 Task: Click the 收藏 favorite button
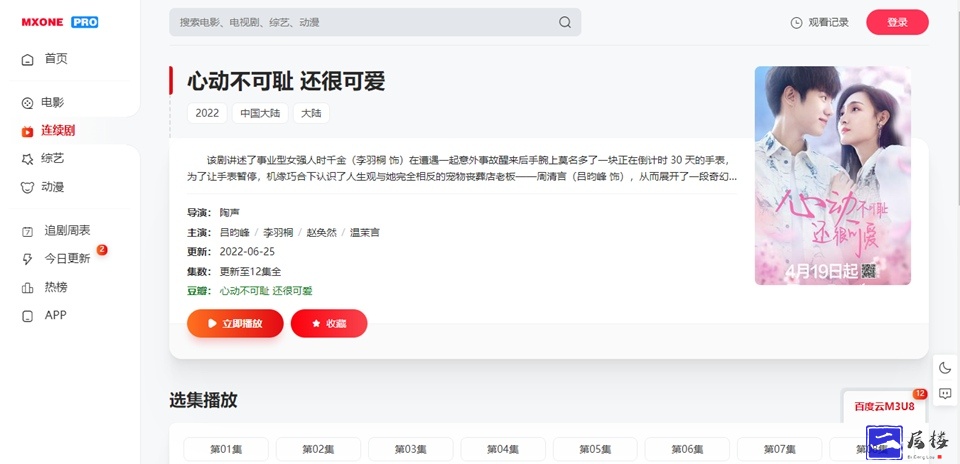[329, 323]
